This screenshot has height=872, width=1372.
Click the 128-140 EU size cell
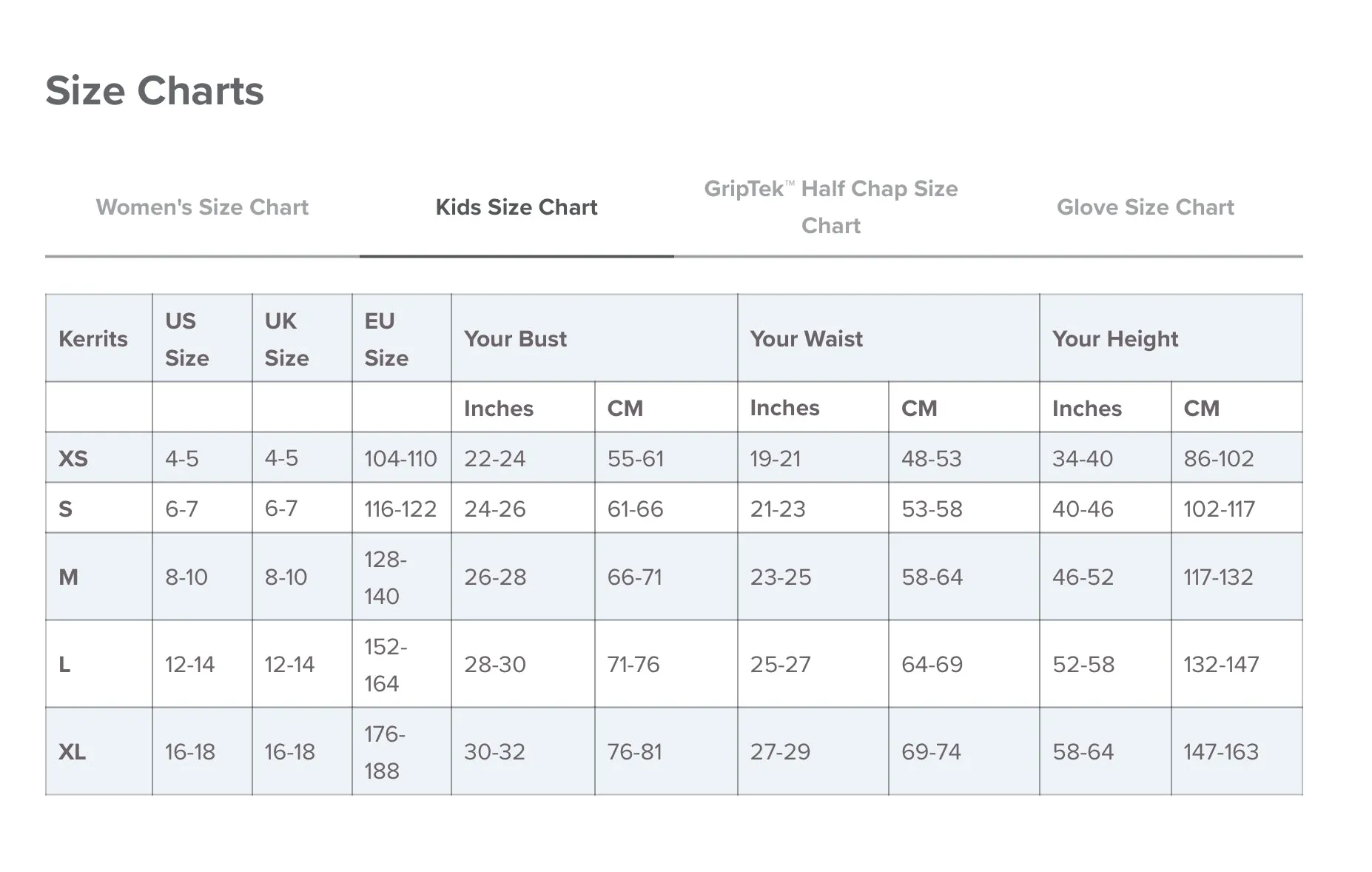point(402,577)
